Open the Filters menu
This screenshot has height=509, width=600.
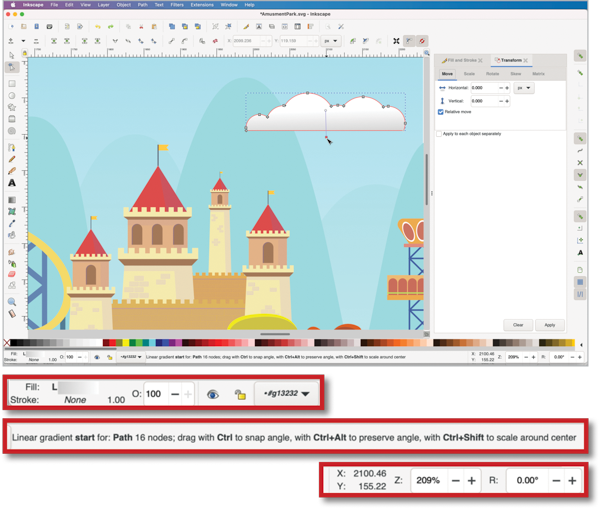[x=177, y=5]
